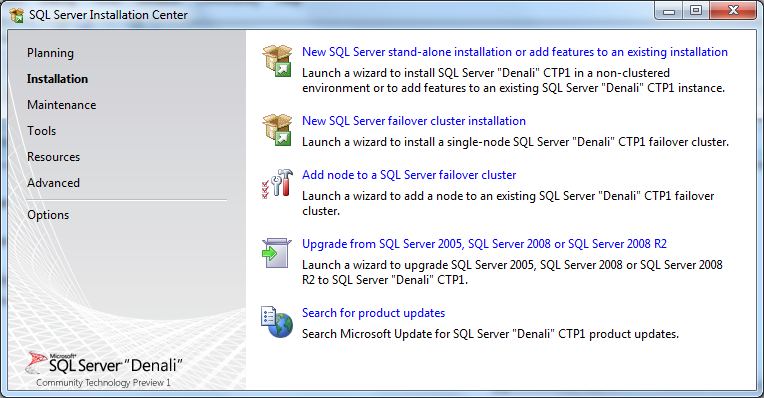This screenshot has height=398, width=764.
Task: Close the SQL Server Installation Center window
Action: (733, 11)
